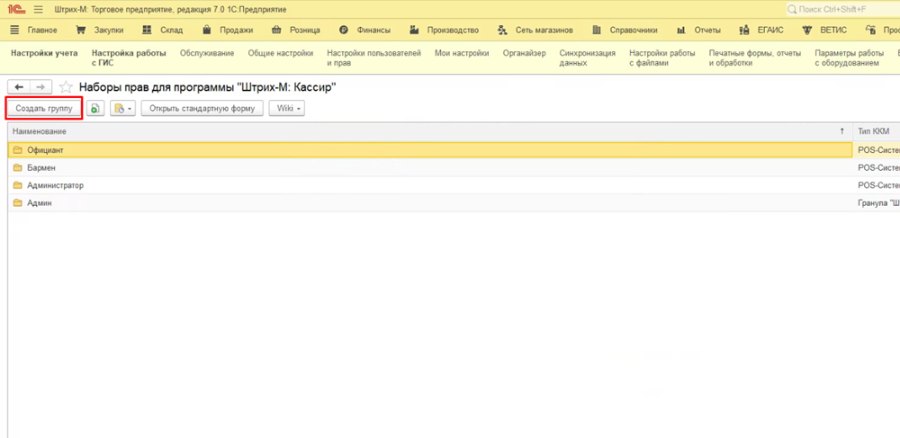This screenshot has height=438, width=900.
Task: Open the Склад section
Action: [162, 30]
